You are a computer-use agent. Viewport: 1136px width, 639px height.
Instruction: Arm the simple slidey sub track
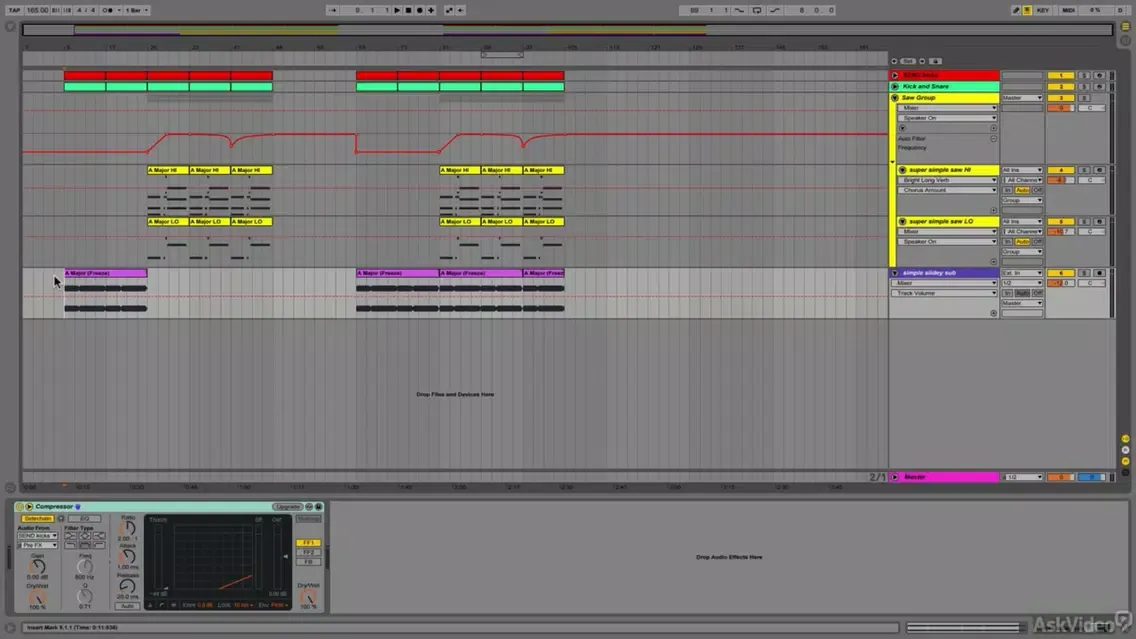coord(1099,273)
